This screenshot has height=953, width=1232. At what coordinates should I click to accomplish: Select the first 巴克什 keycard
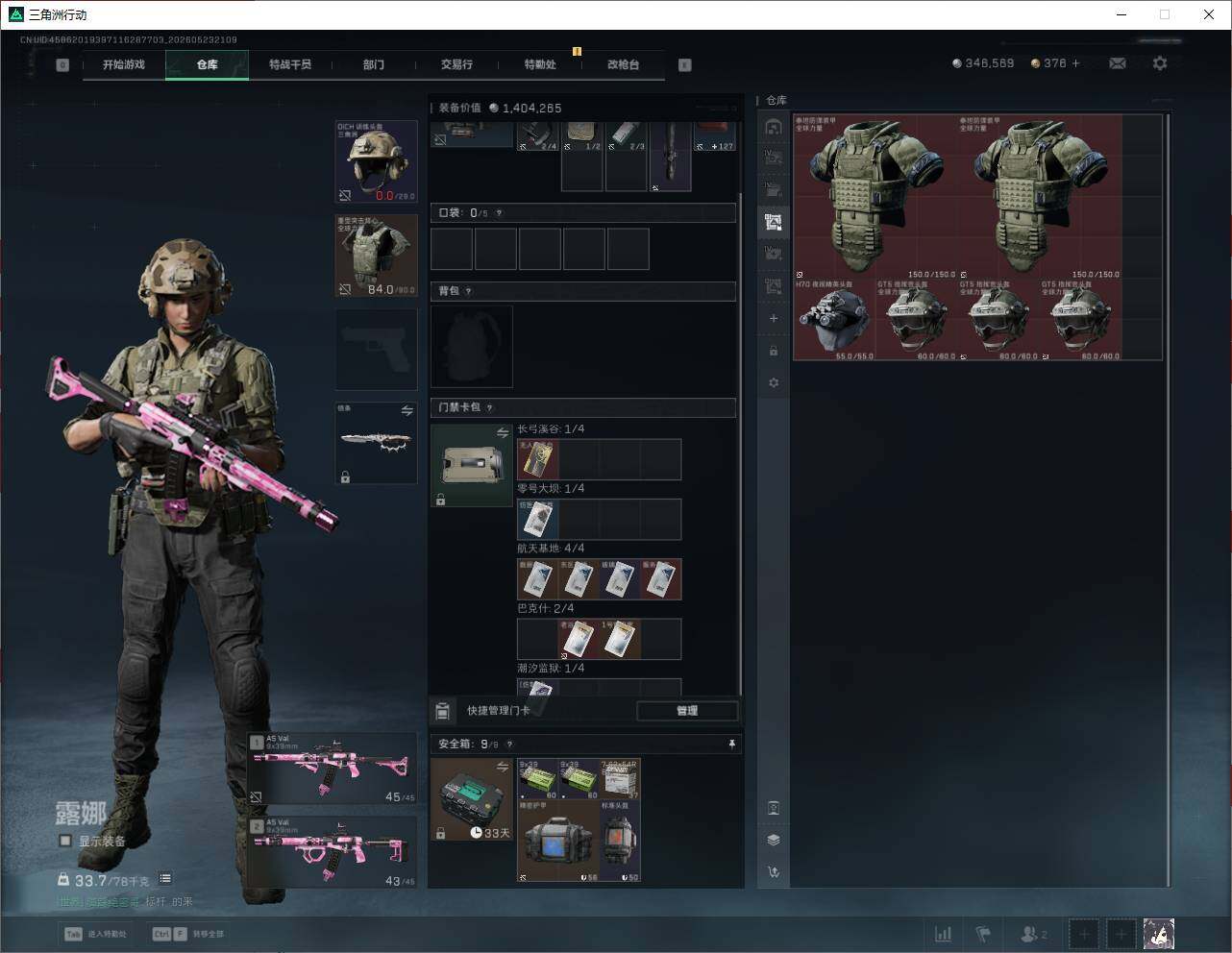579,639
